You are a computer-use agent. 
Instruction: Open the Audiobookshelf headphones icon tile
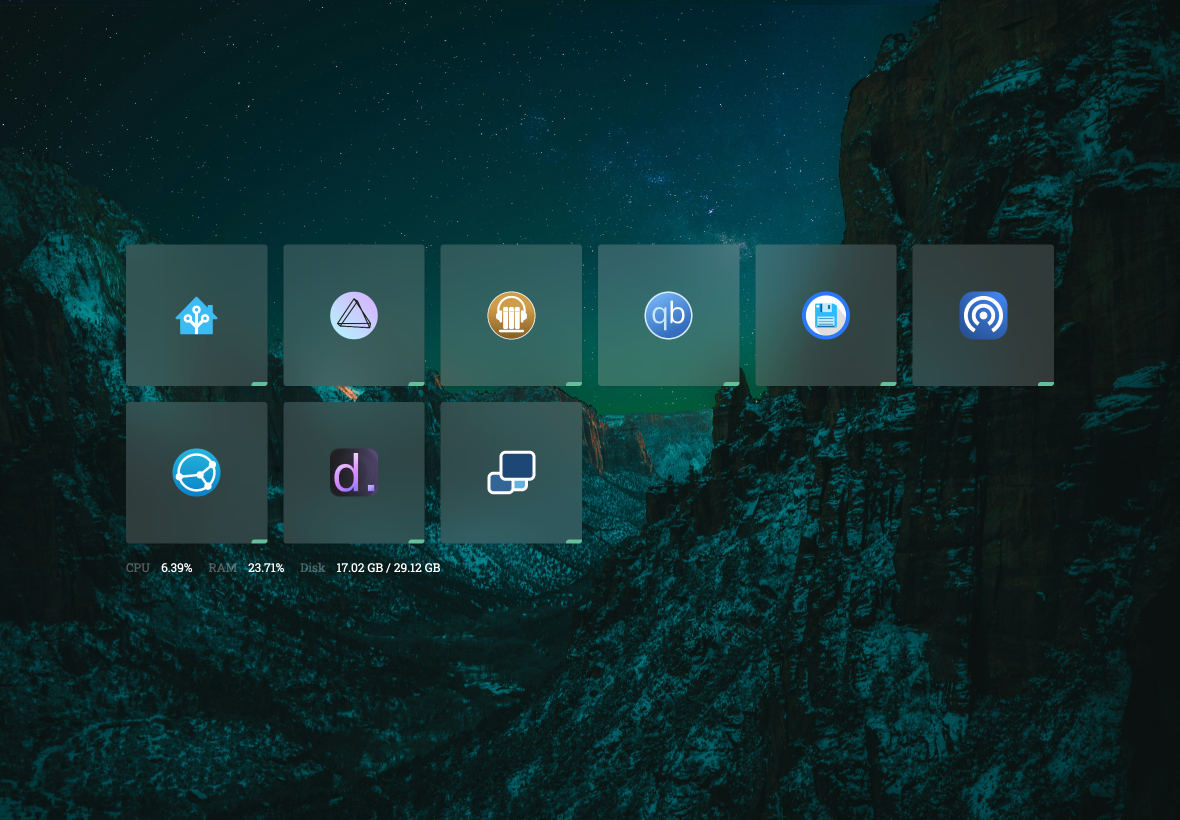click(511, 315)
